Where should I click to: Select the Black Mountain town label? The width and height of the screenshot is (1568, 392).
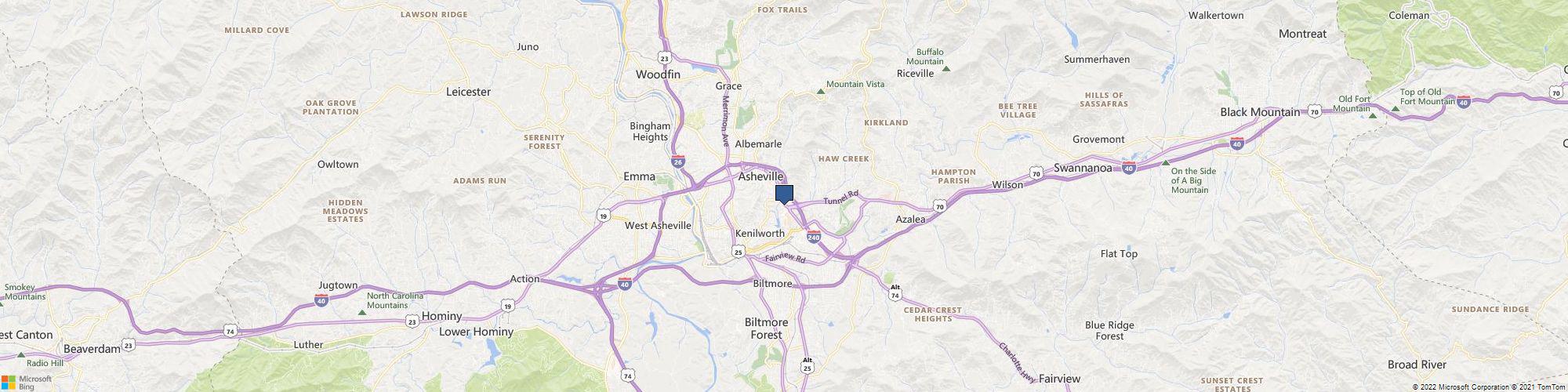1260,112
